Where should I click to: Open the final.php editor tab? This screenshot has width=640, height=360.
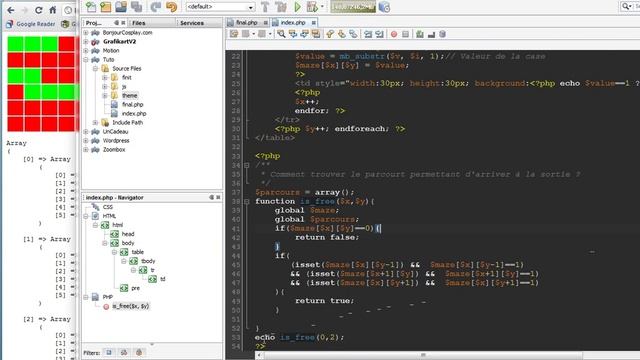(x=246, y=22)
